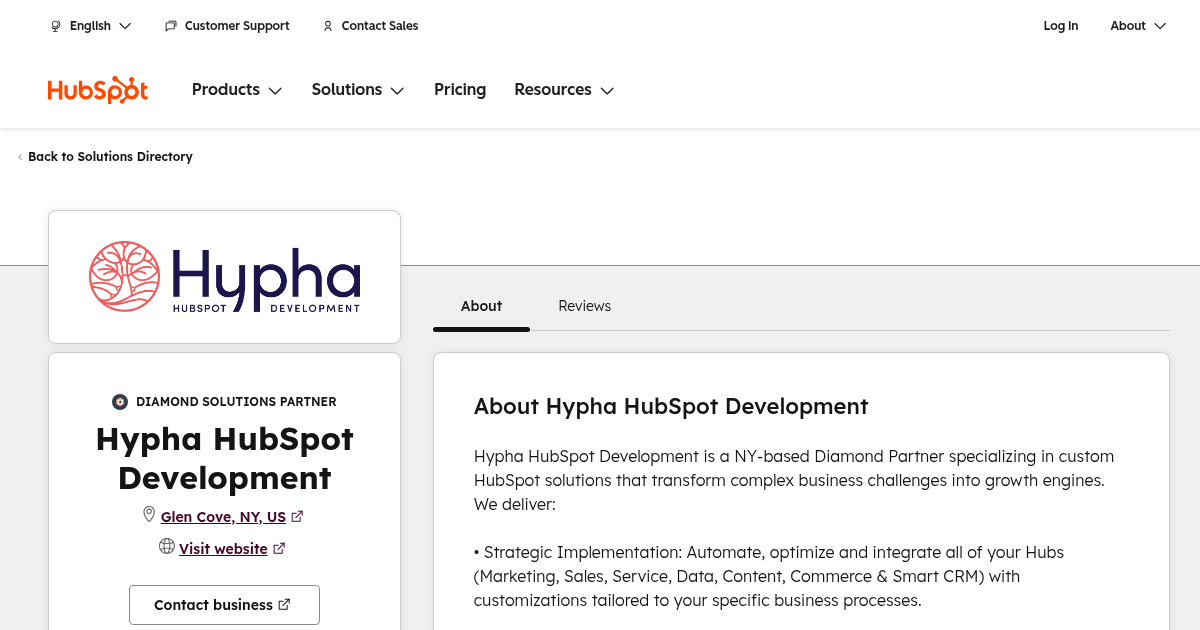Expand the Resources menu
This screenshot has height=630, width=1200.
[564, 90]
